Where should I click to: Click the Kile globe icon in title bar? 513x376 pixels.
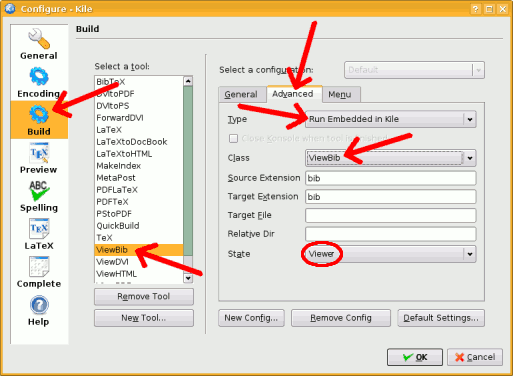point(10,8)
